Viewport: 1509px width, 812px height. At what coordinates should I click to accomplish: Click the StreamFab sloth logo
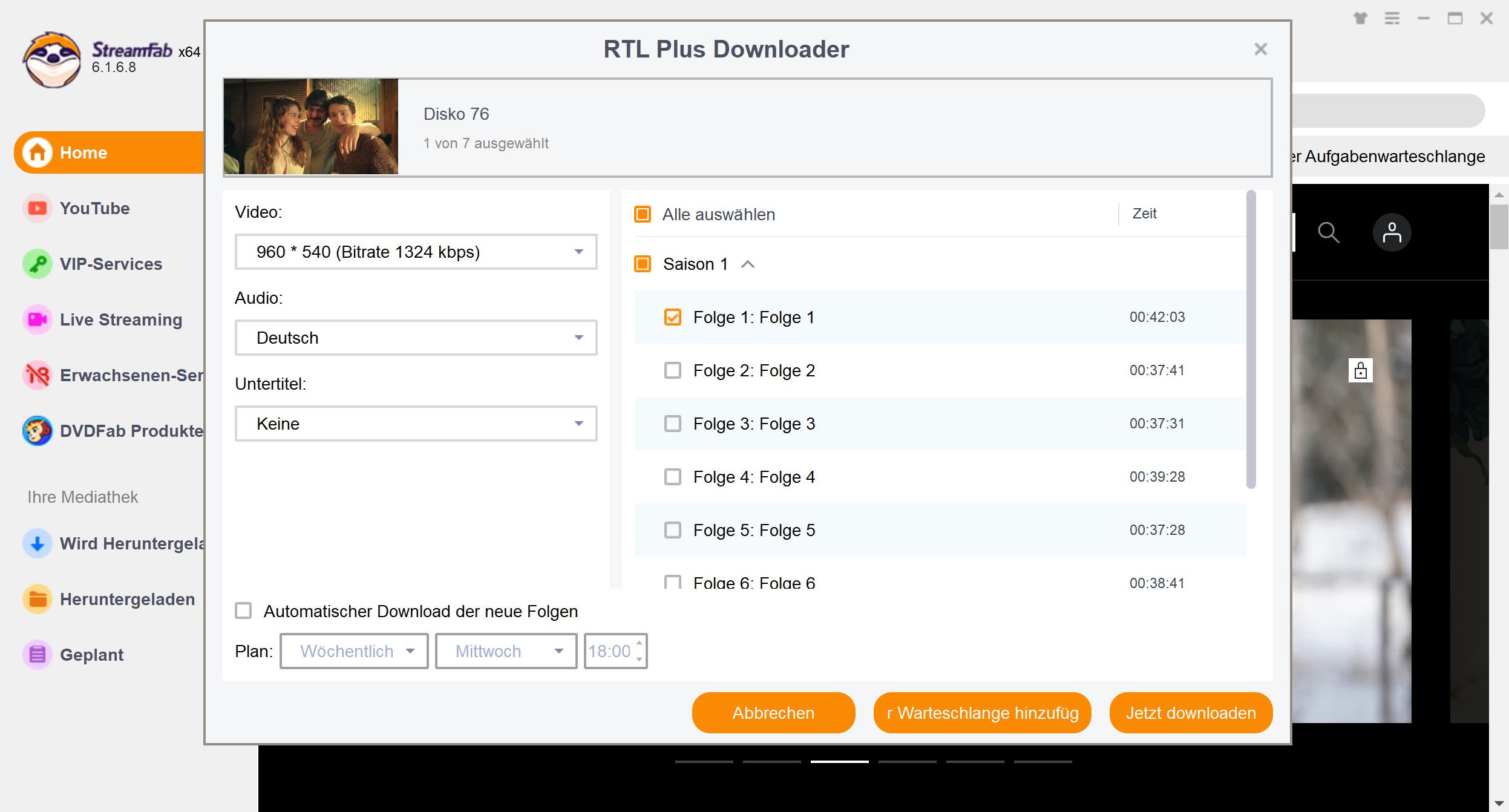52,60
